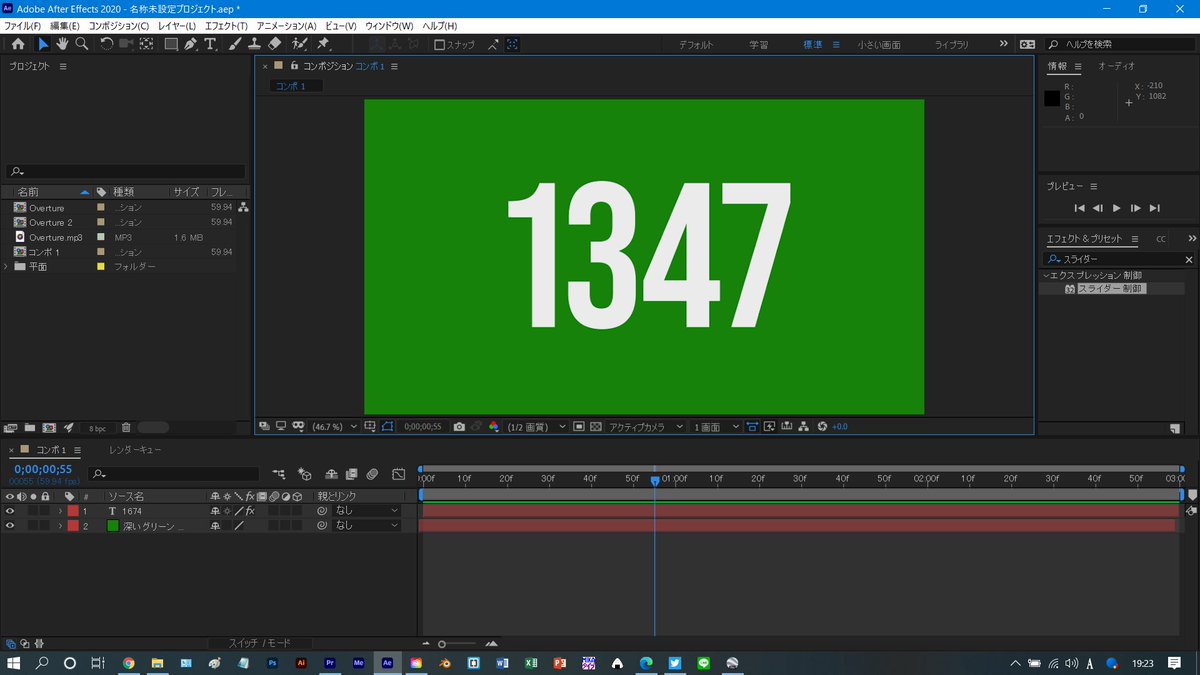The height and width of the screenshot is (675, 1200).
Task: Open the 1画面 view layout dropdown
Action: (x=717, y=426)
